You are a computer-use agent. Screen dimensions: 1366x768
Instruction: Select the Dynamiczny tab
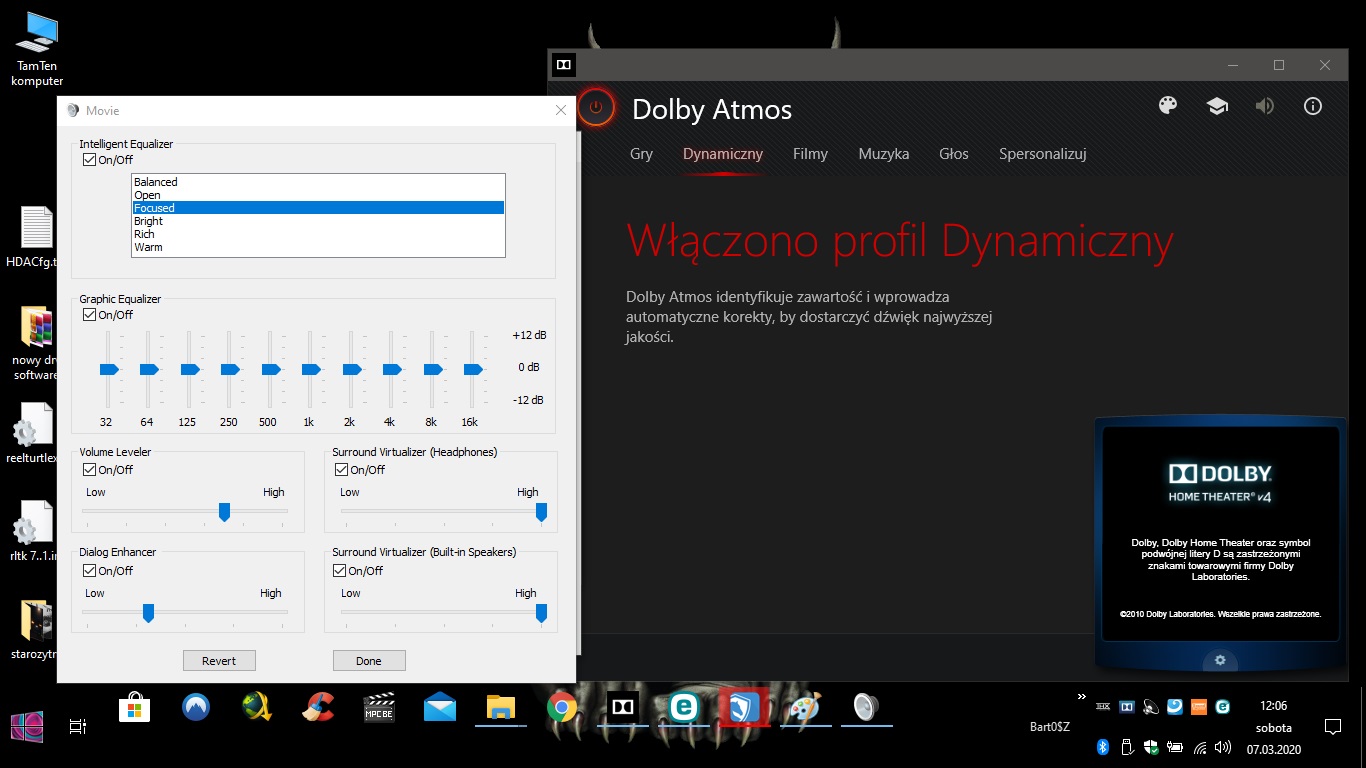pos(723,154)
